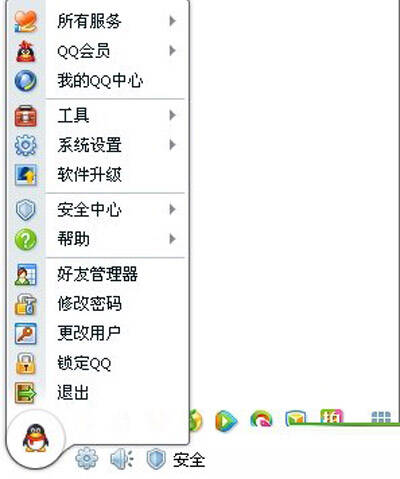
Task: Click the 安全 text label at bottom
Action: tap(189, 460)
